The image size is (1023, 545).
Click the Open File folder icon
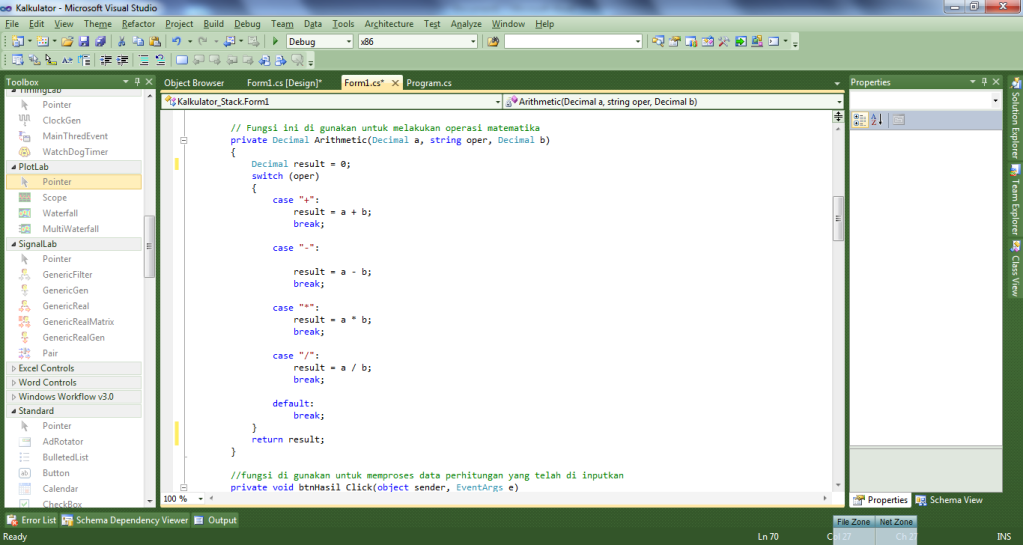(67, 41)
